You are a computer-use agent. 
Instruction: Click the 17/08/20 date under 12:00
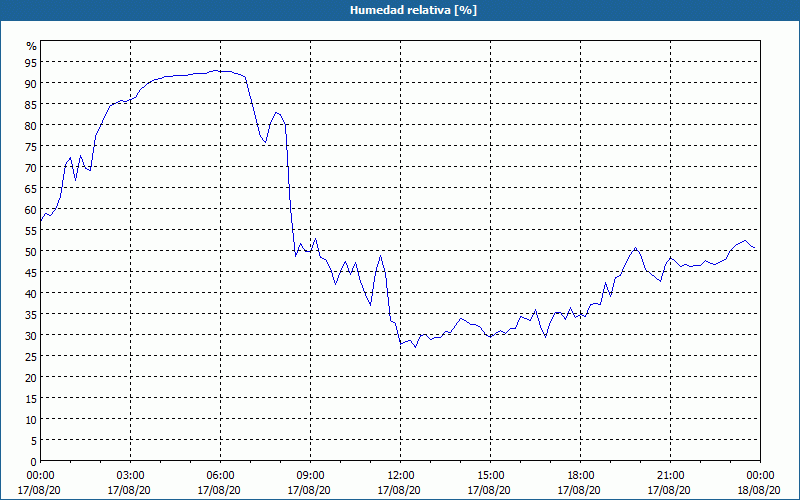399,490
